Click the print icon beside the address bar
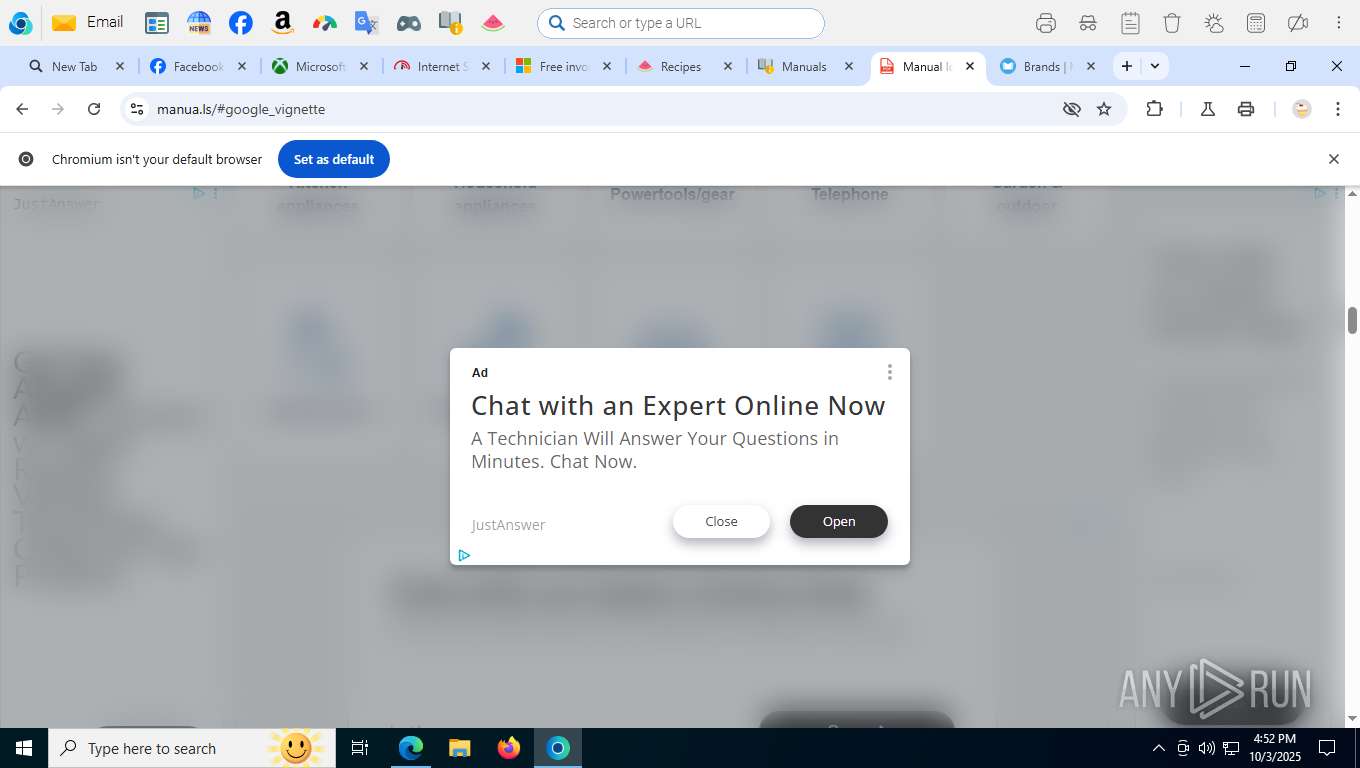This screenshot has height=768, width=1360. coord(1246,109)
